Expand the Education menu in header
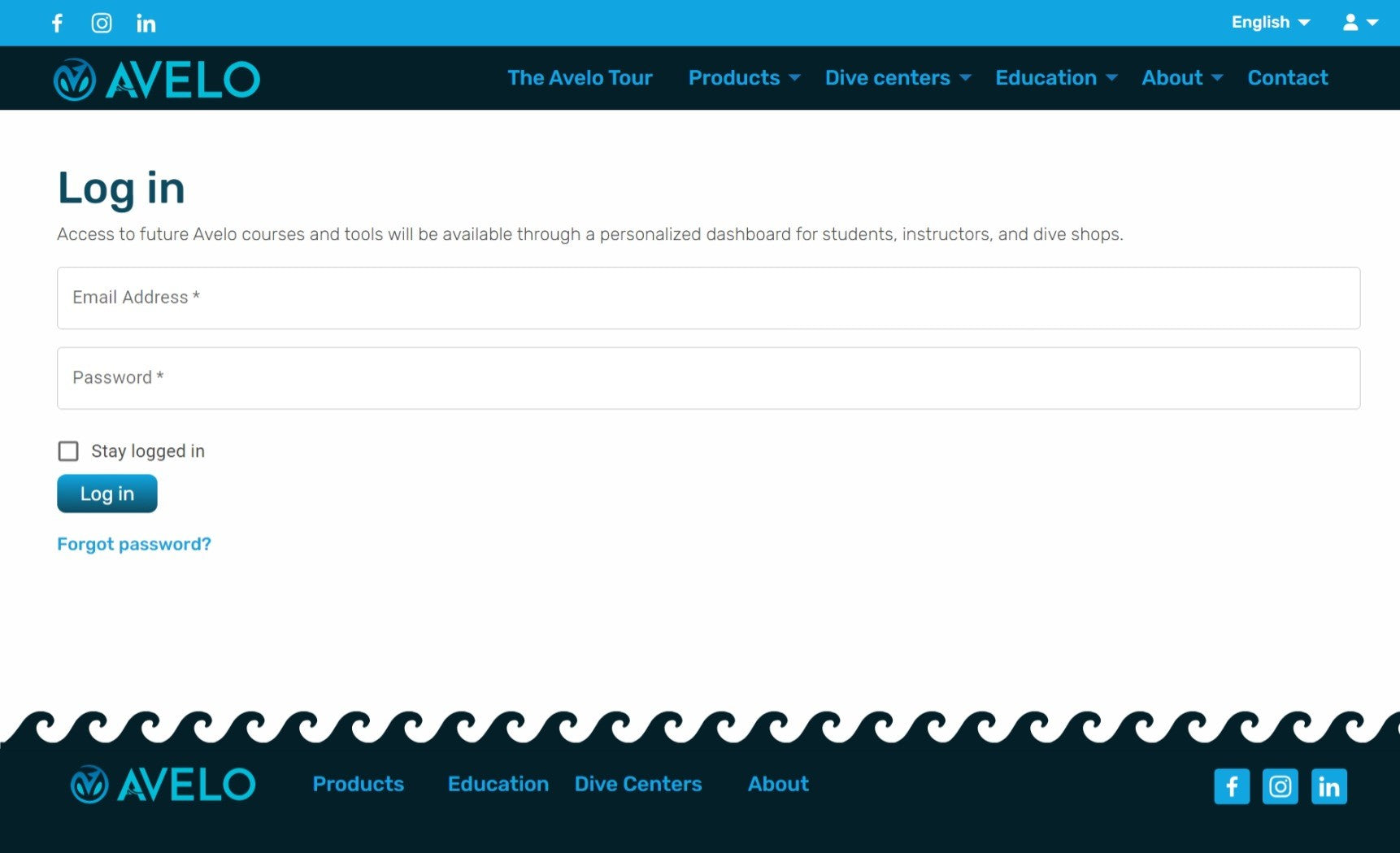The image size is (1400, 853). click(1056, 78)
